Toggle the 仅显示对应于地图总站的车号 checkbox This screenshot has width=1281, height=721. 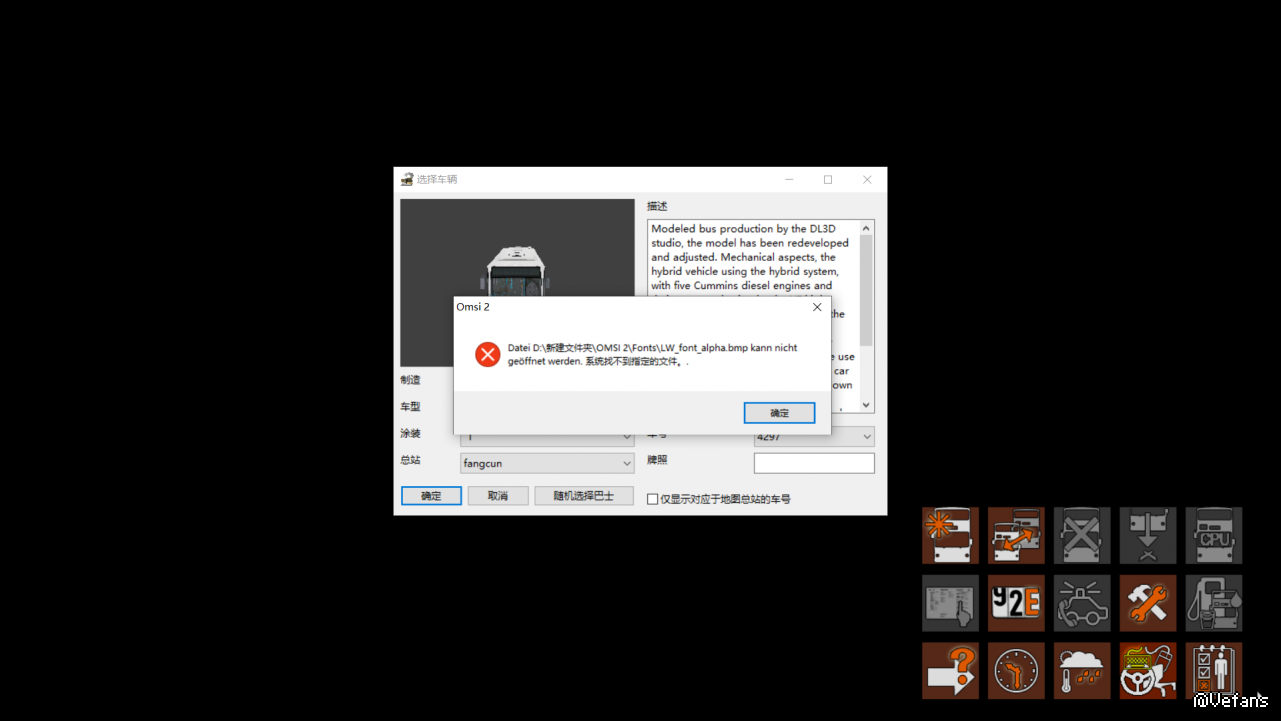point(652,499)
